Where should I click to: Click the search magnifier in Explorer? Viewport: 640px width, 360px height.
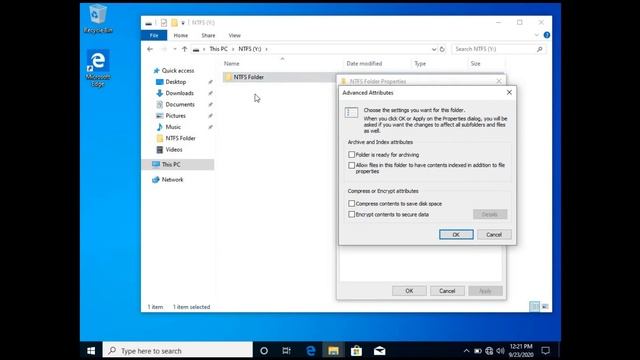(x=540, y=49)
